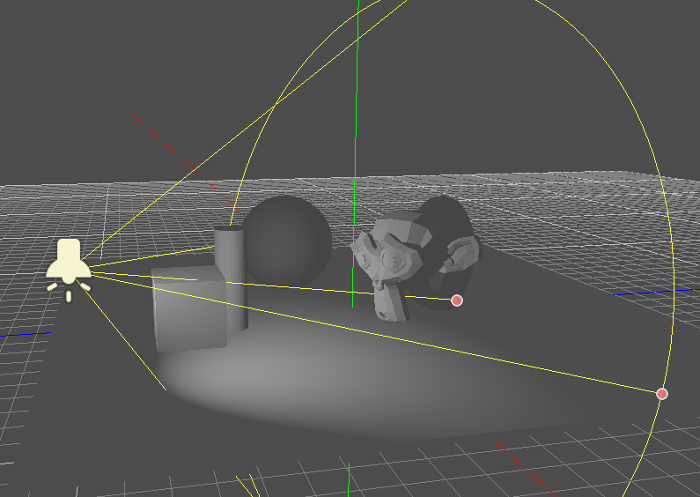This screenshot has height=497, width=700.
Task: Select the spotlight lamp gizmo icon
Action: click(x=69, y=269)
